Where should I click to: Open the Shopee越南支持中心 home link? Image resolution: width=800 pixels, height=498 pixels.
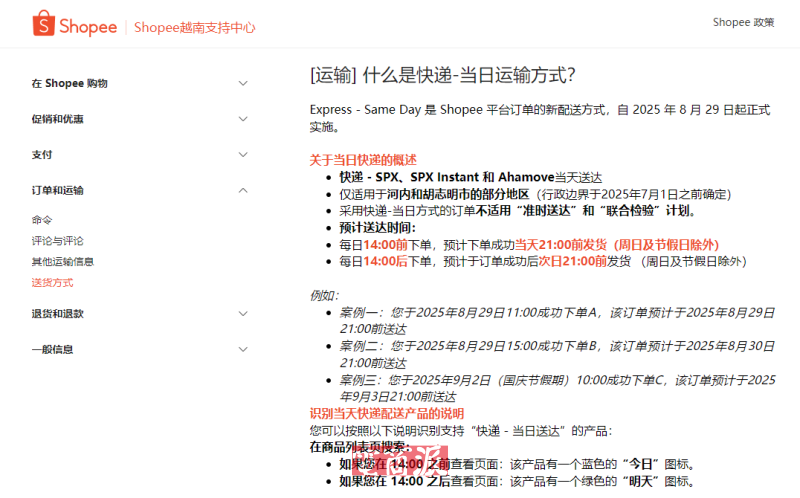(x=195, y=28)
